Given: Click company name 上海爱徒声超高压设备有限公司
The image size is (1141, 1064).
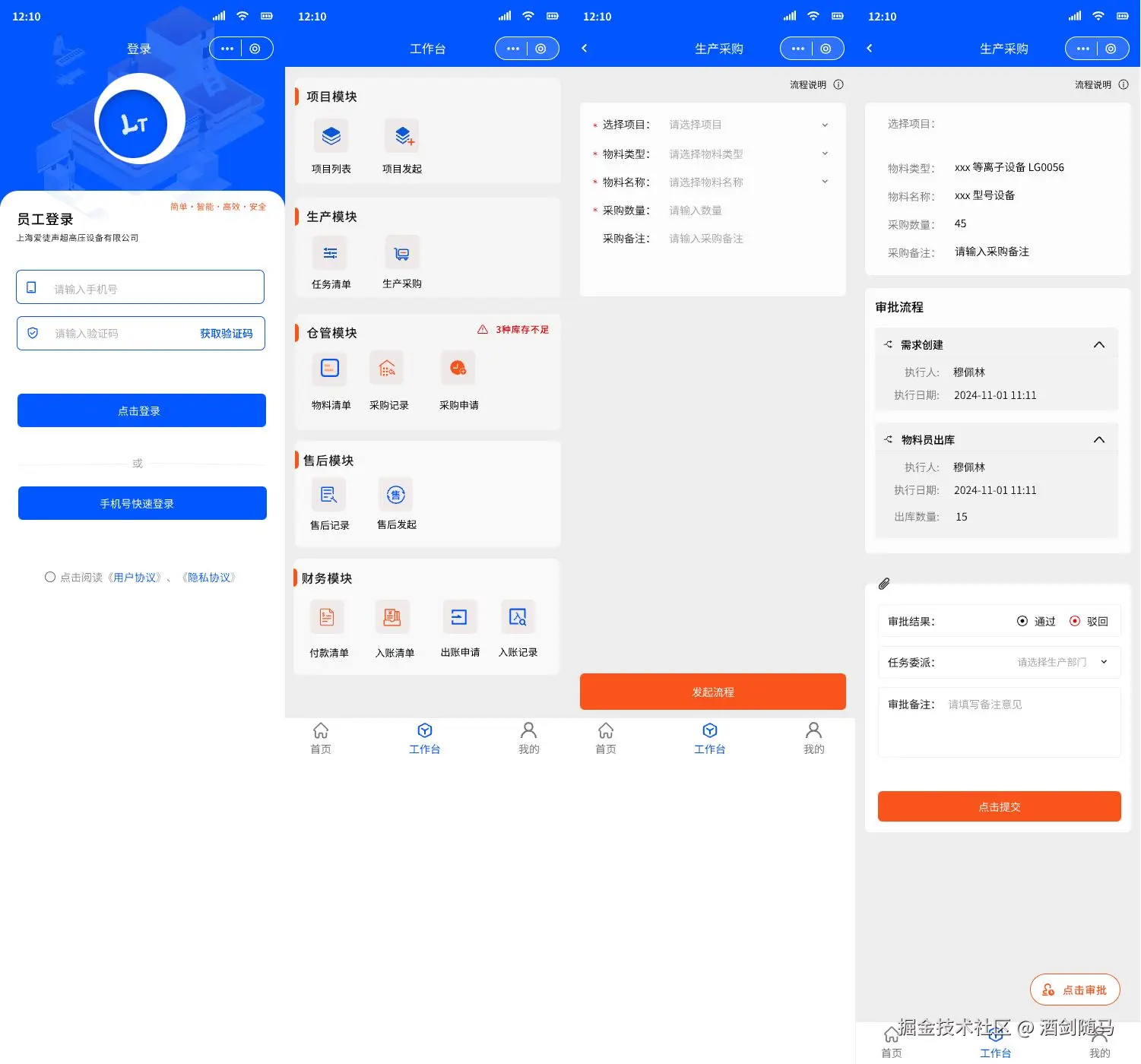Looking at the screenshot, I should [78, 238].
